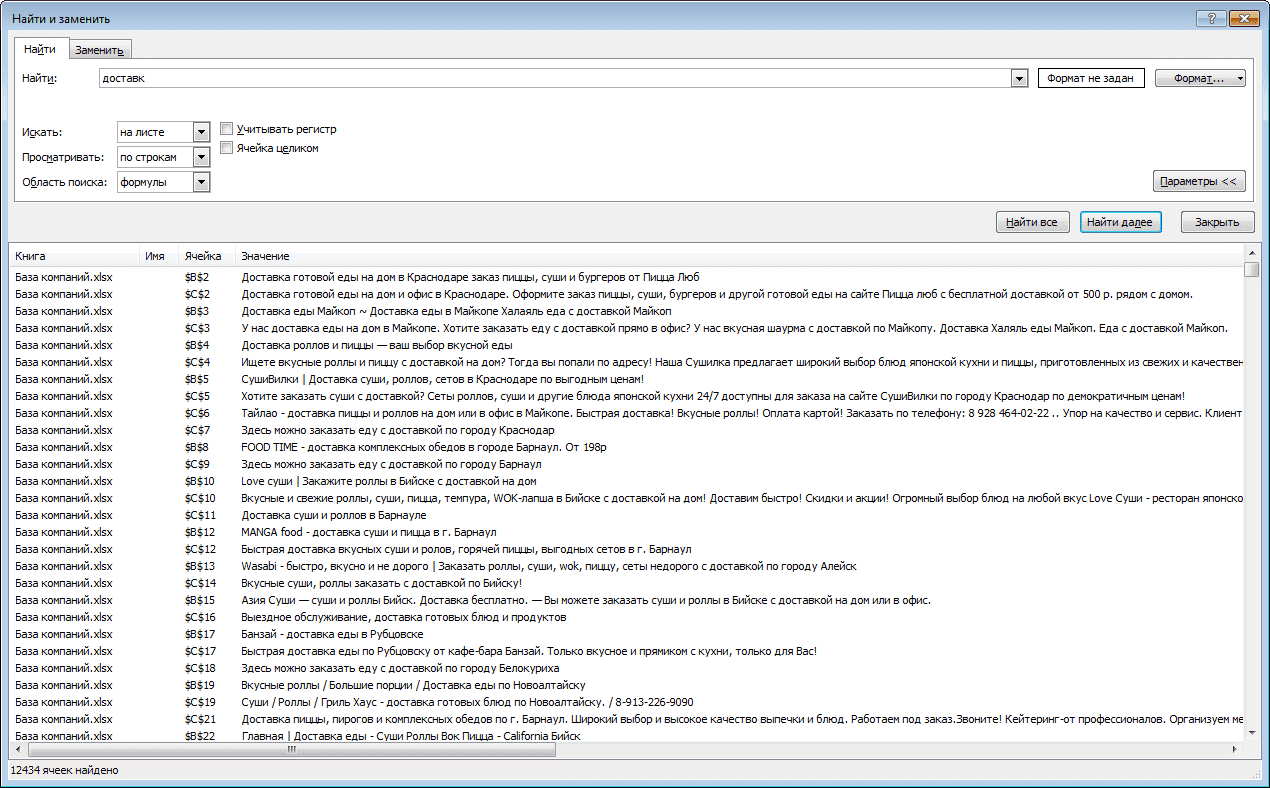Select the result row for cell $B$19
The height and width of the screenshot is (788, 1270).
click(x=626, y=685)
